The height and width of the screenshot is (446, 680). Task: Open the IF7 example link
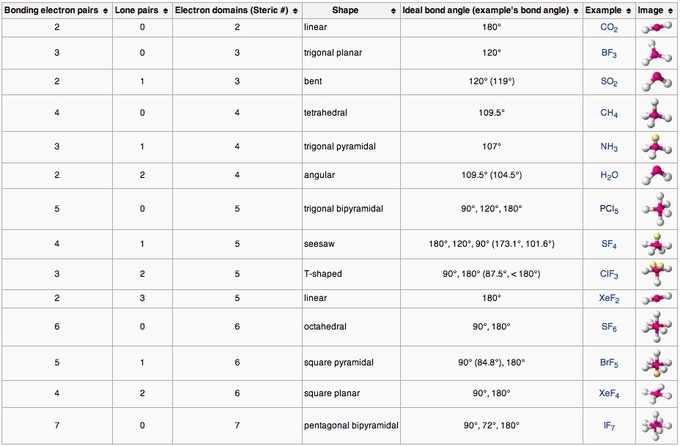pyautogui.click(x=608, y=426)
